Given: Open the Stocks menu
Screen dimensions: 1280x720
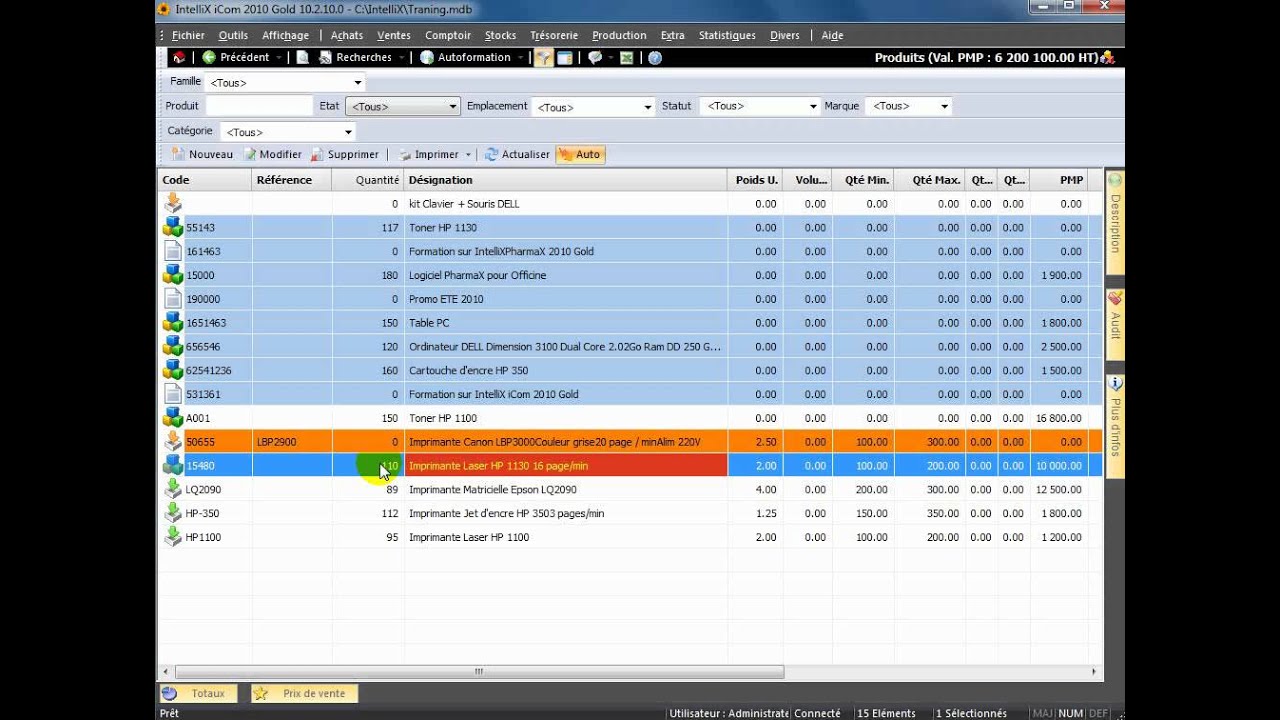Looking at the screenshot, I should point(500,35).
